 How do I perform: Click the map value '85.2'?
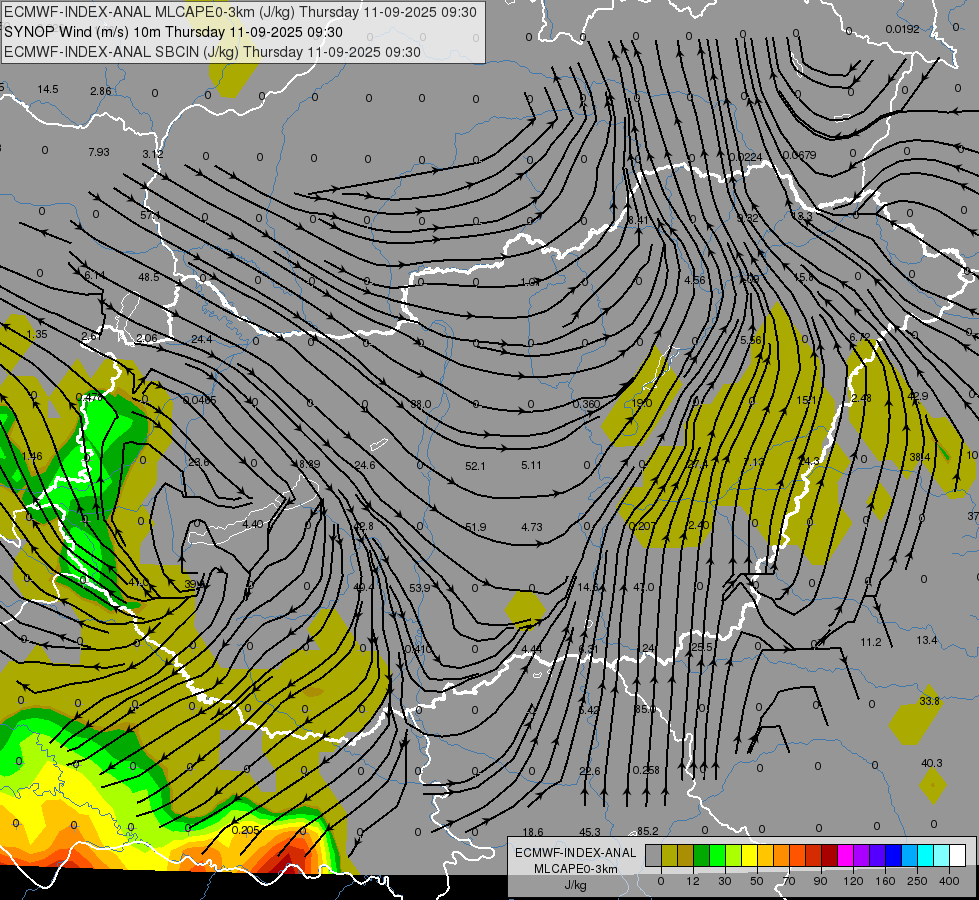647,831
